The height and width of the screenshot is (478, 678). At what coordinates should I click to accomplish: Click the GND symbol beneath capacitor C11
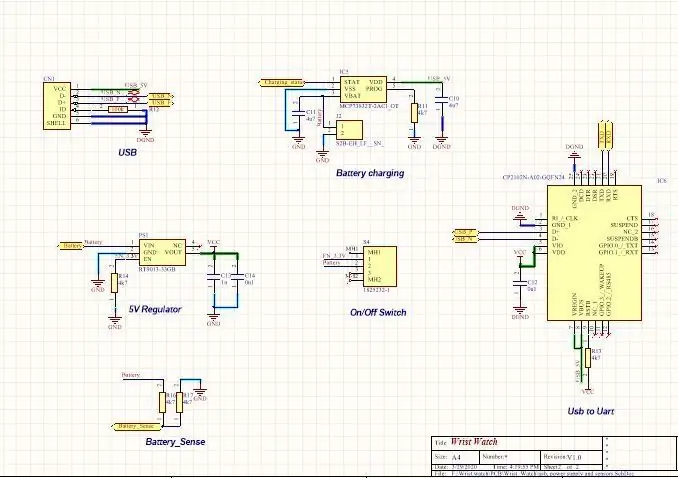(x=298, y=141)
